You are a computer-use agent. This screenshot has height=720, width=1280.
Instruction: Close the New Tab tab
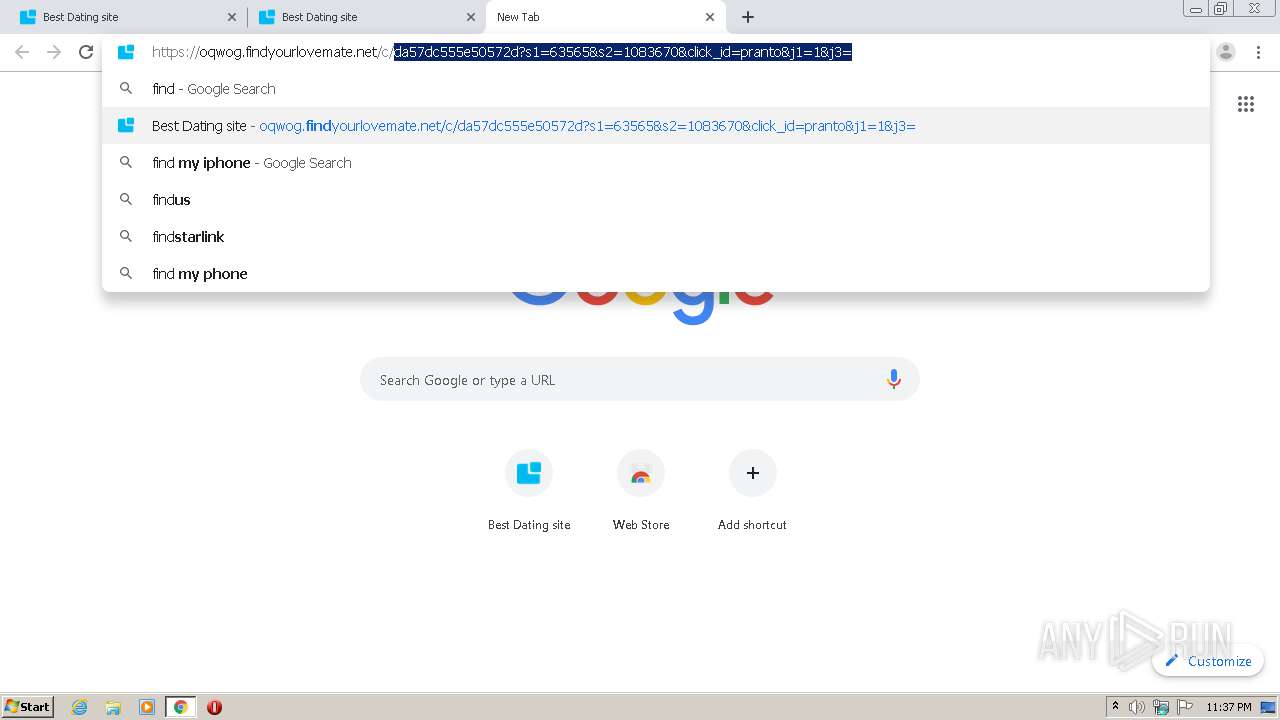point(710,17)
